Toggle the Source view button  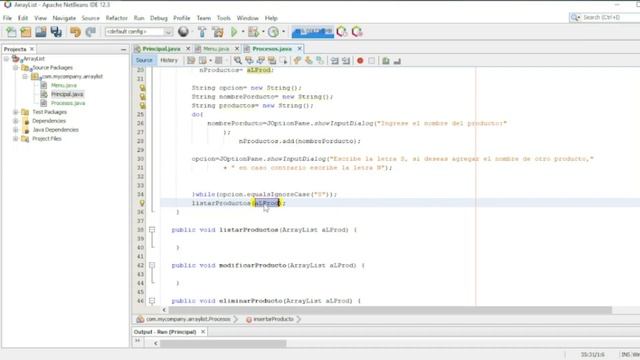coord(144,60)
